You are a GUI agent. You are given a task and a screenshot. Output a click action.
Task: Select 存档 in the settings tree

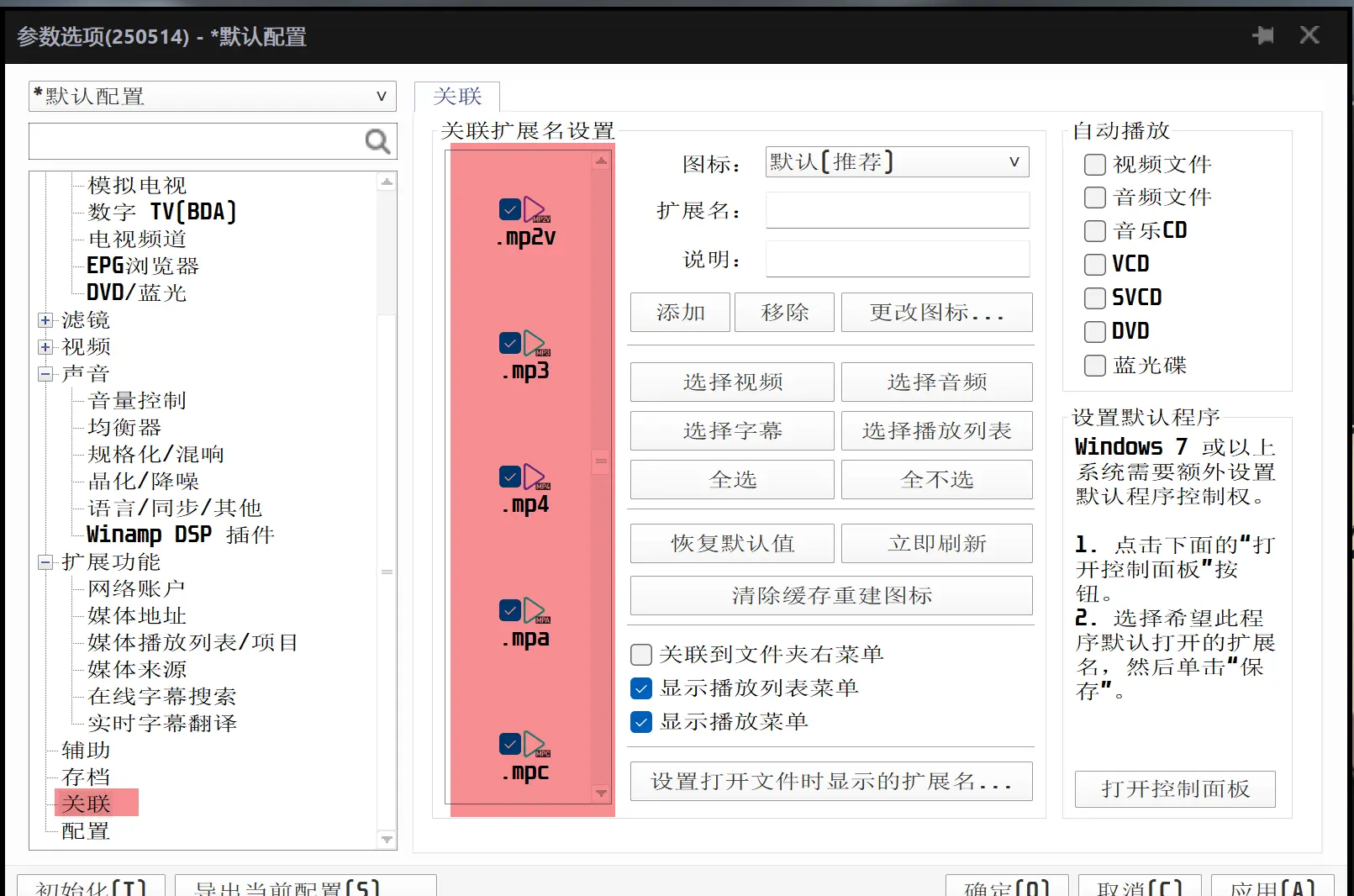(87, 777)
